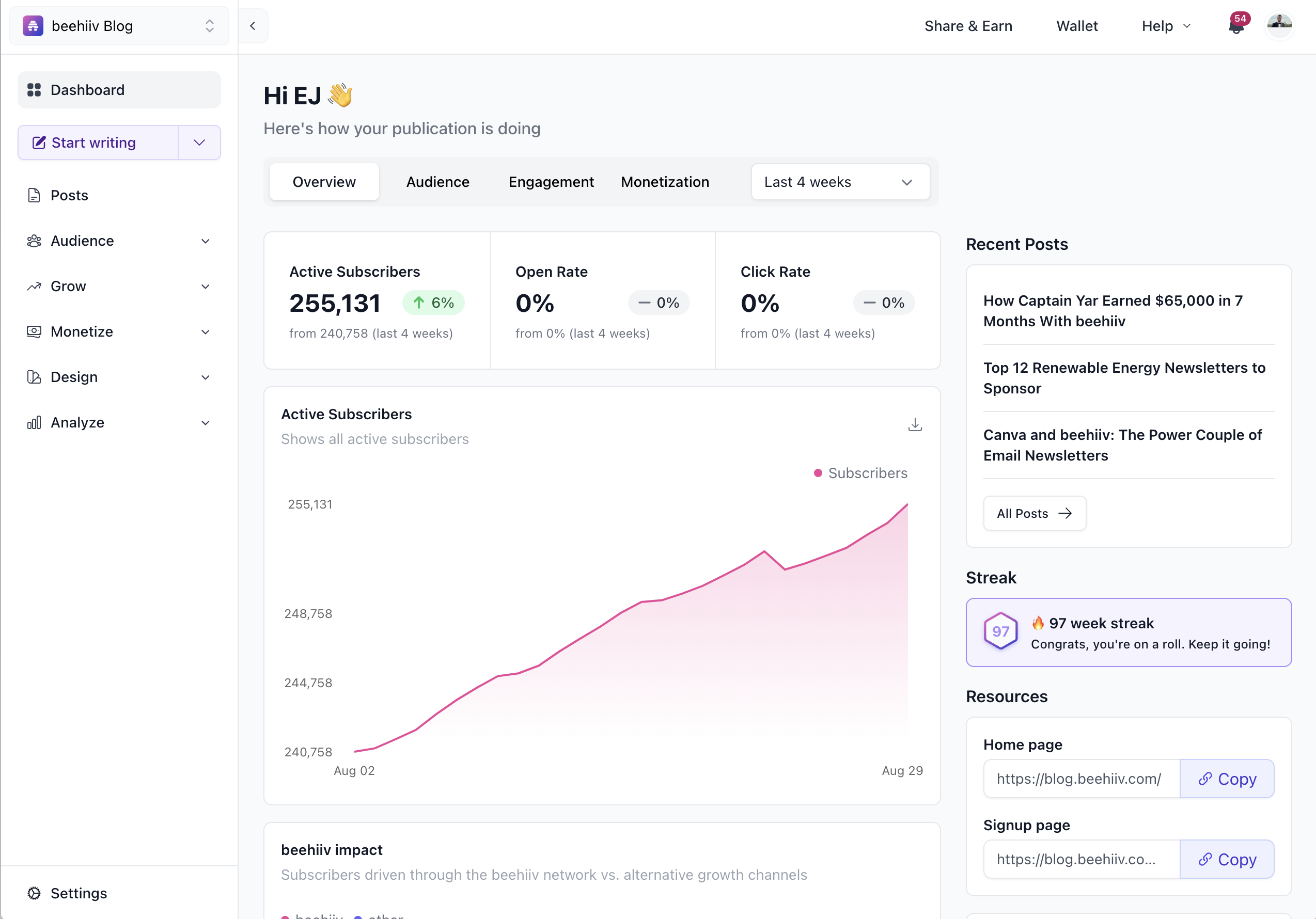The width and height of the screenshot is (1316, 919).
Task: Download the Active Subscribers chart data
Action: (x=915, y=424)
